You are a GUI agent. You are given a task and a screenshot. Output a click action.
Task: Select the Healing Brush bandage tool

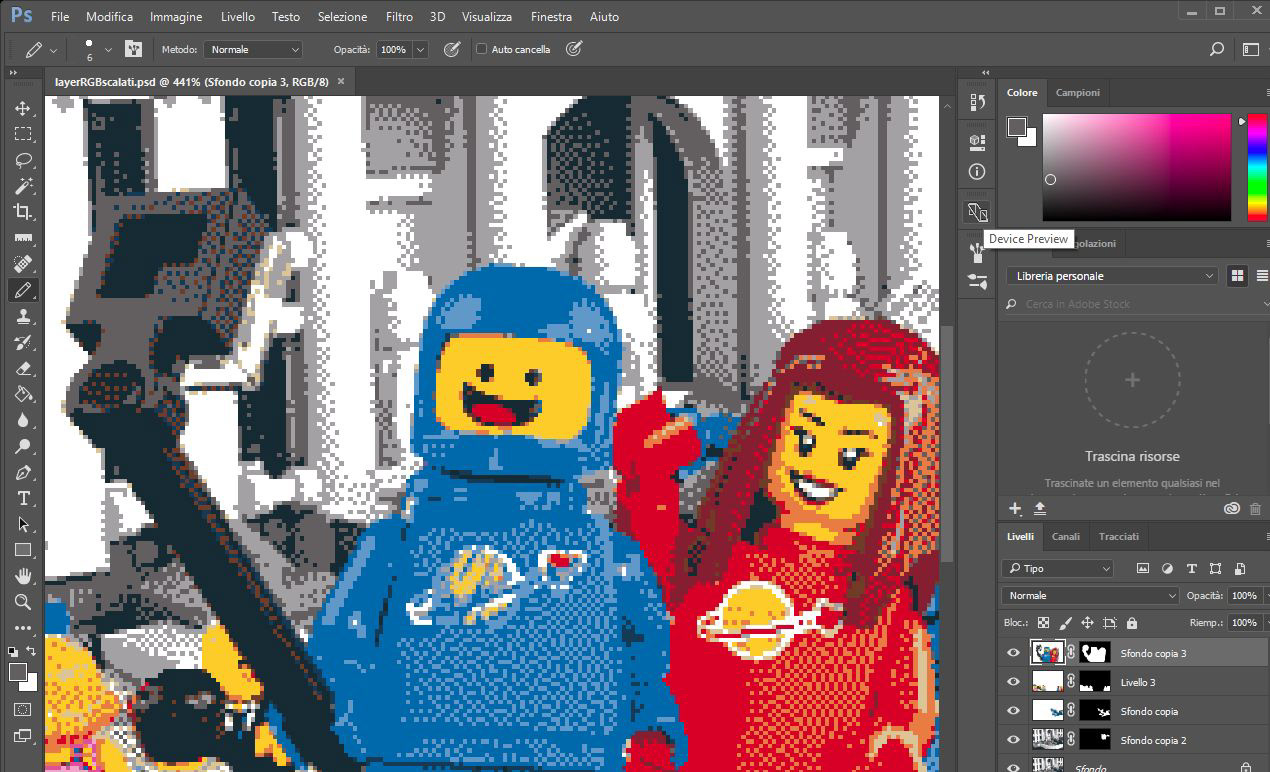pos(22,264)
